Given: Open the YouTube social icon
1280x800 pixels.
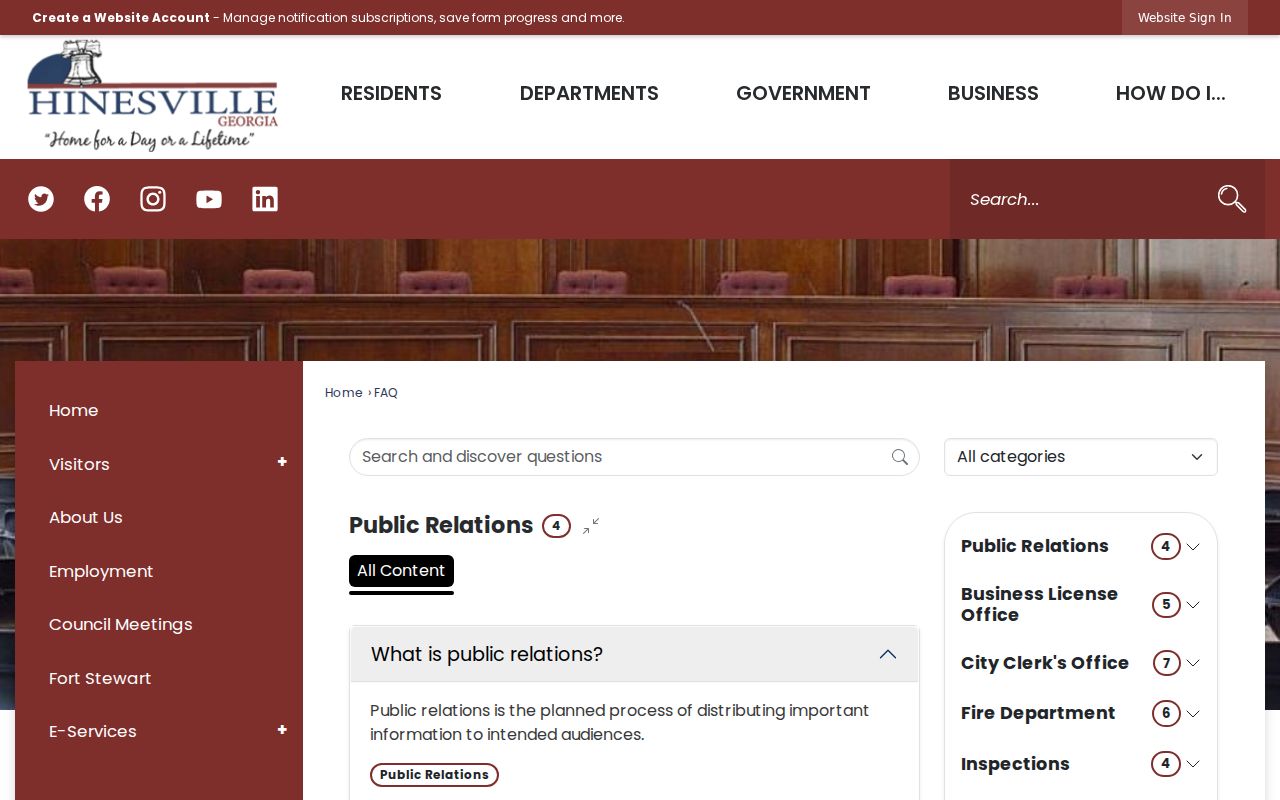Looking at the screenshot, I should (x=209, y=199).
